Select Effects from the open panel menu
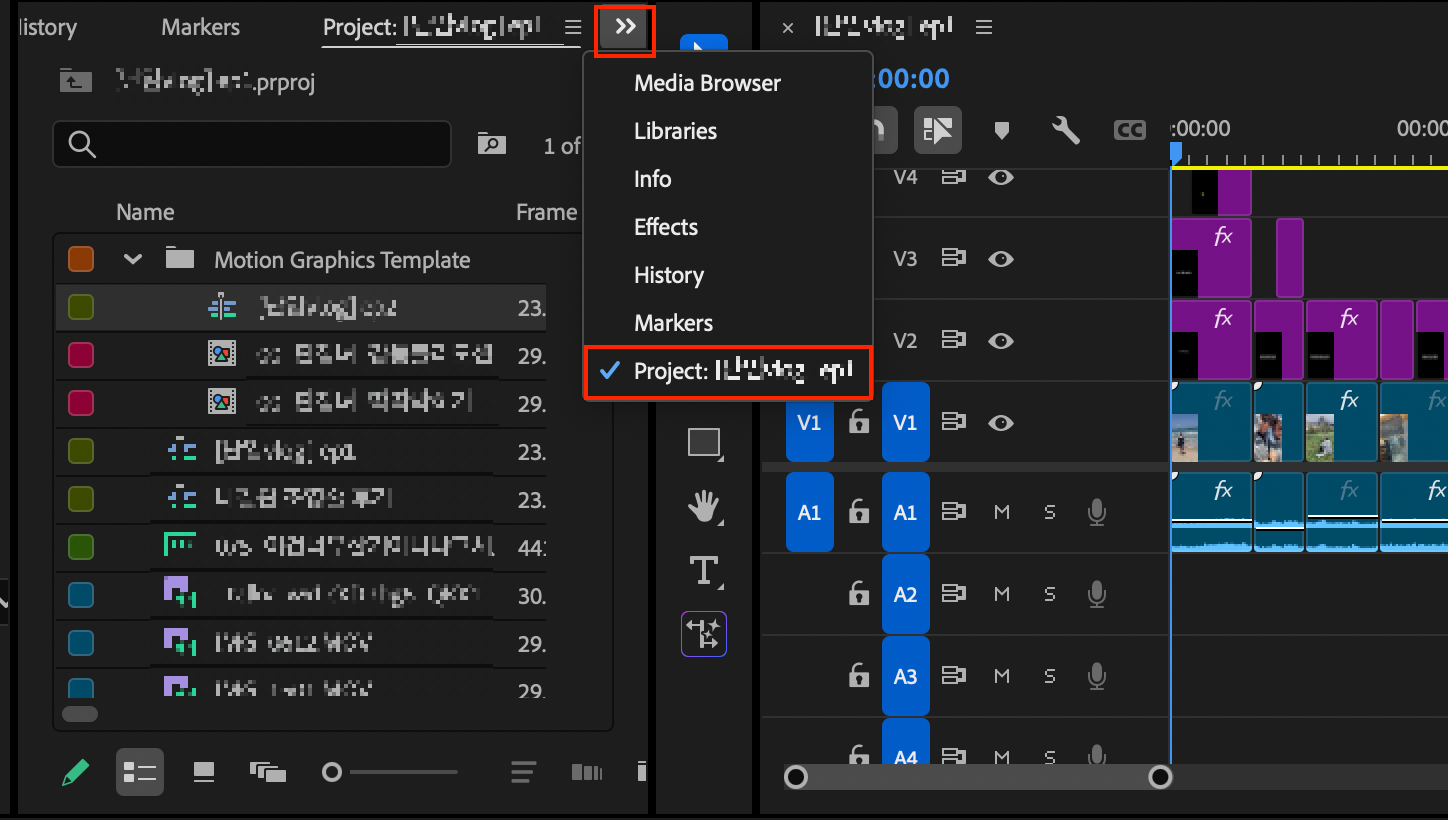This screenshot has height=820, width=1448. [x=665, y=227]
